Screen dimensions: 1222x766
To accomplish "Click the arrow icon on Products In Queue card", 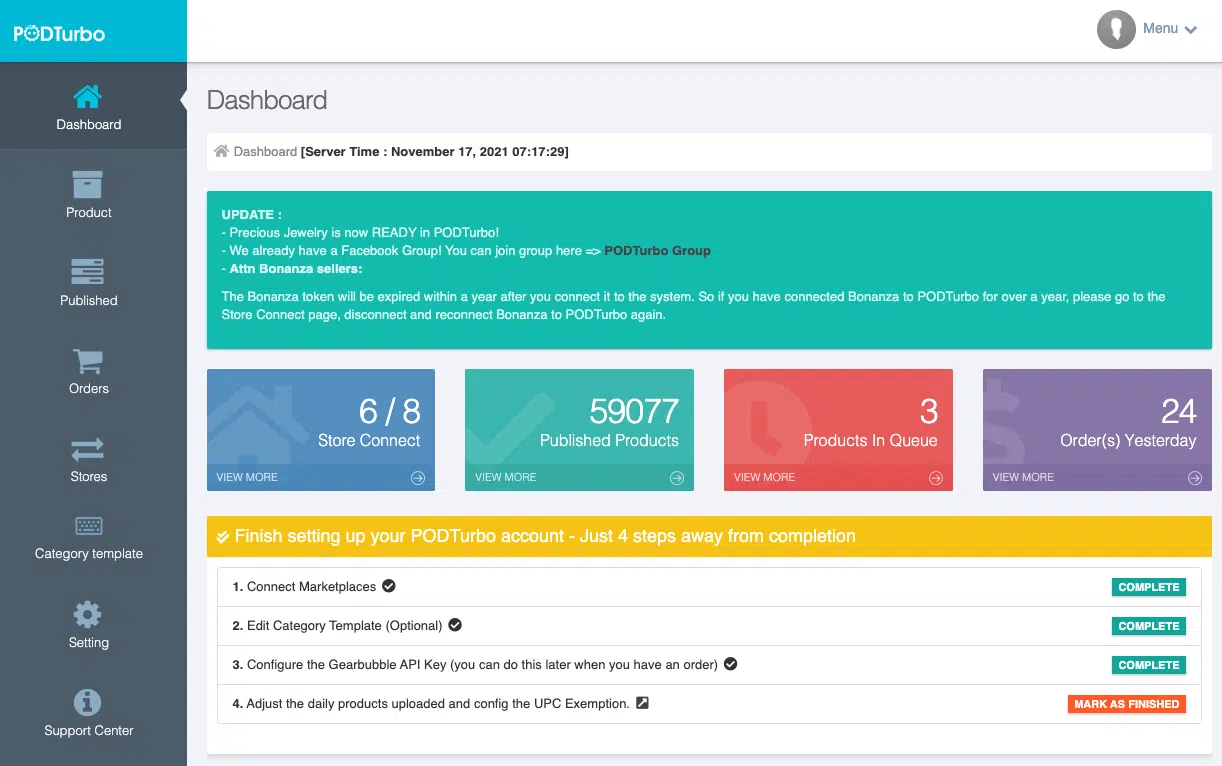I will click(936, 478).
